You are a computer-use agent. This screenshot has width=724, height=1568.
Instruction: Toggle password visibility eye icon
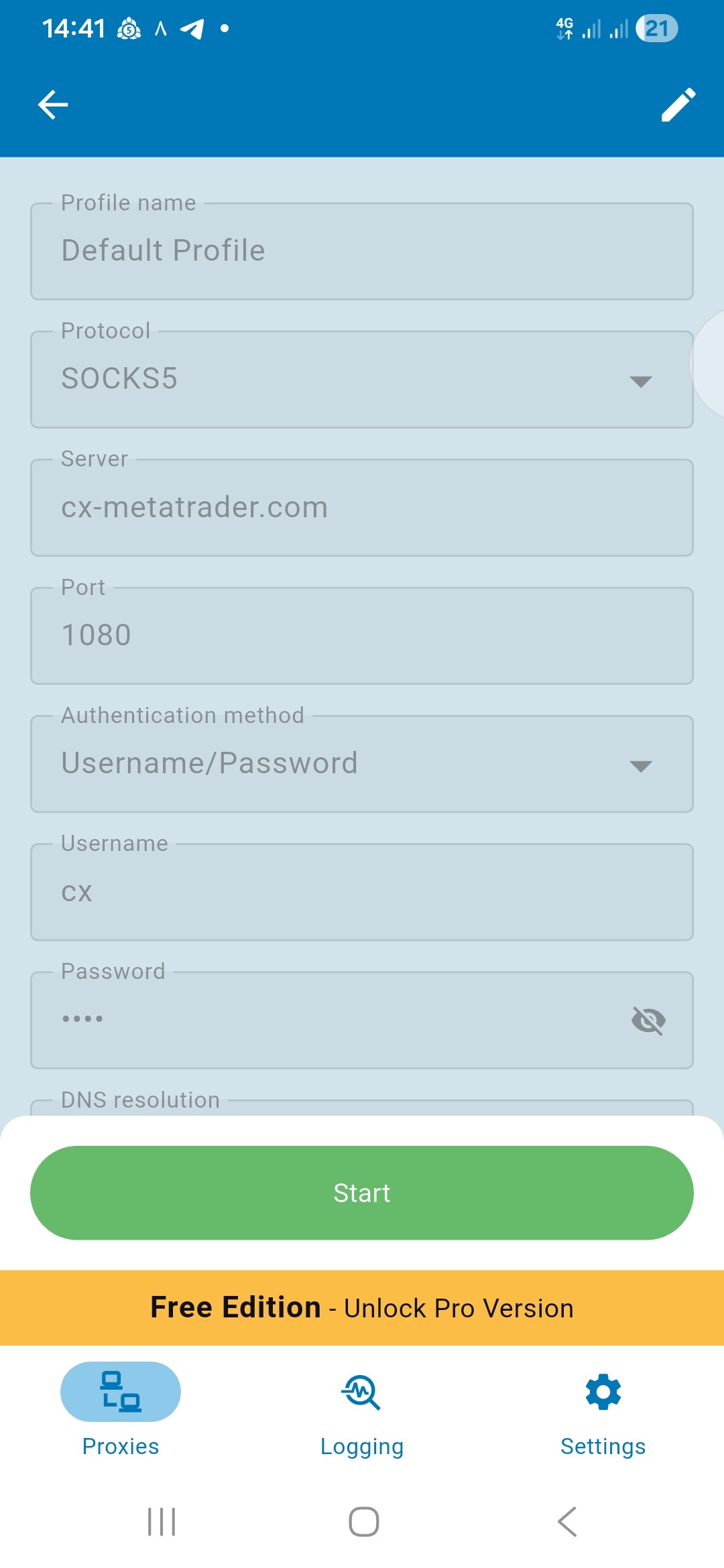648,1021
